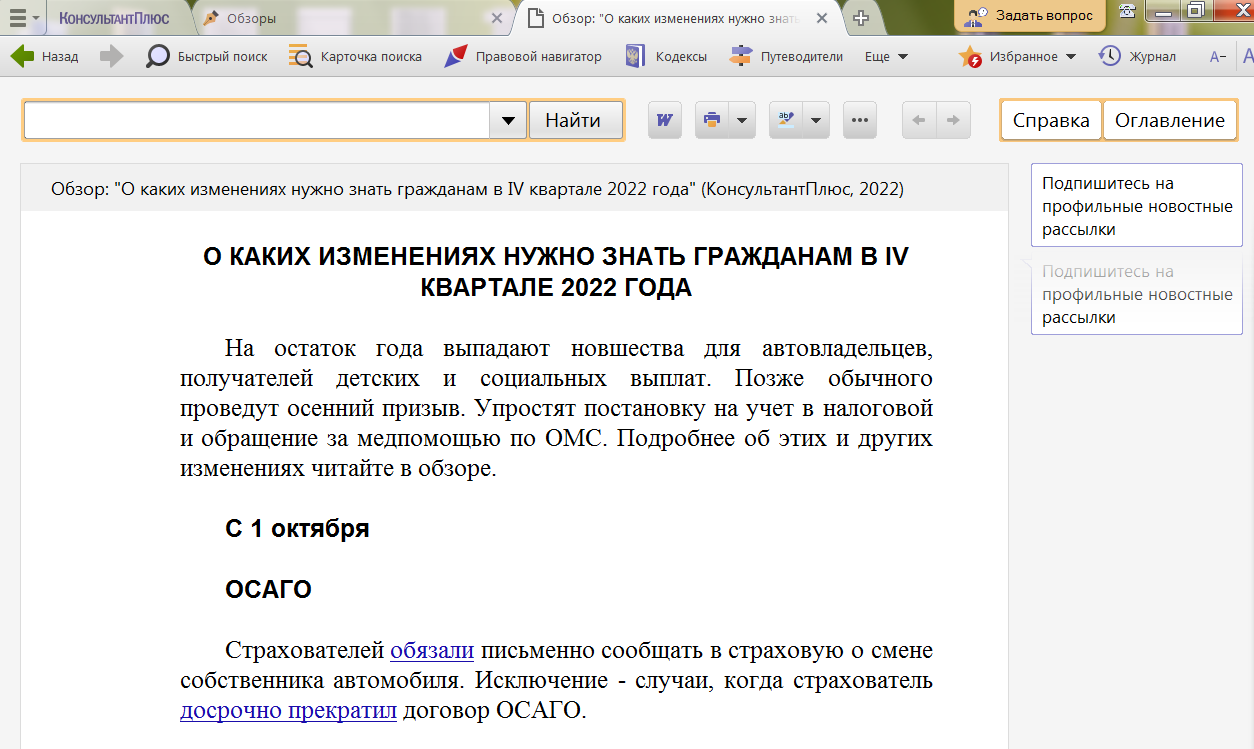Follow the 'обязали' hyperlink

pyautogui.click(x=431, y=651)
